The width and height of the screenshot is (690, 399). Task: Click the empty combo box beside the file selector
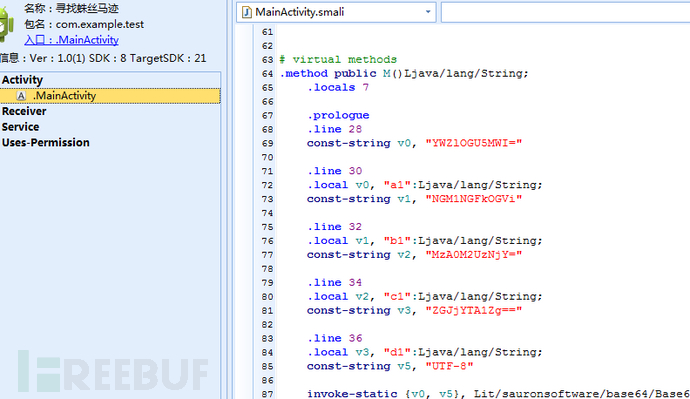tap(565, 12)
